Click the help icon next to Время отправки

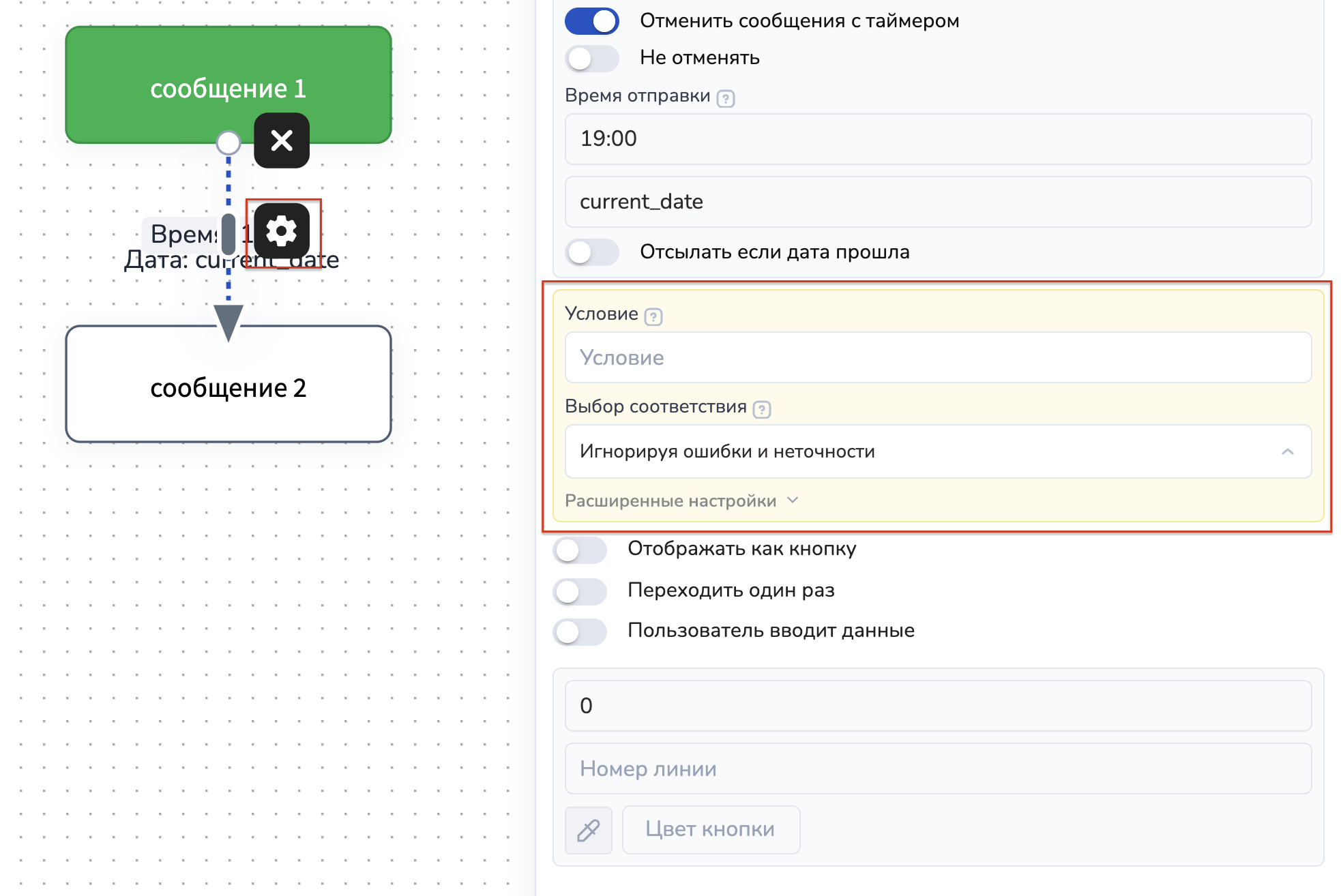[x=726, y=99]
